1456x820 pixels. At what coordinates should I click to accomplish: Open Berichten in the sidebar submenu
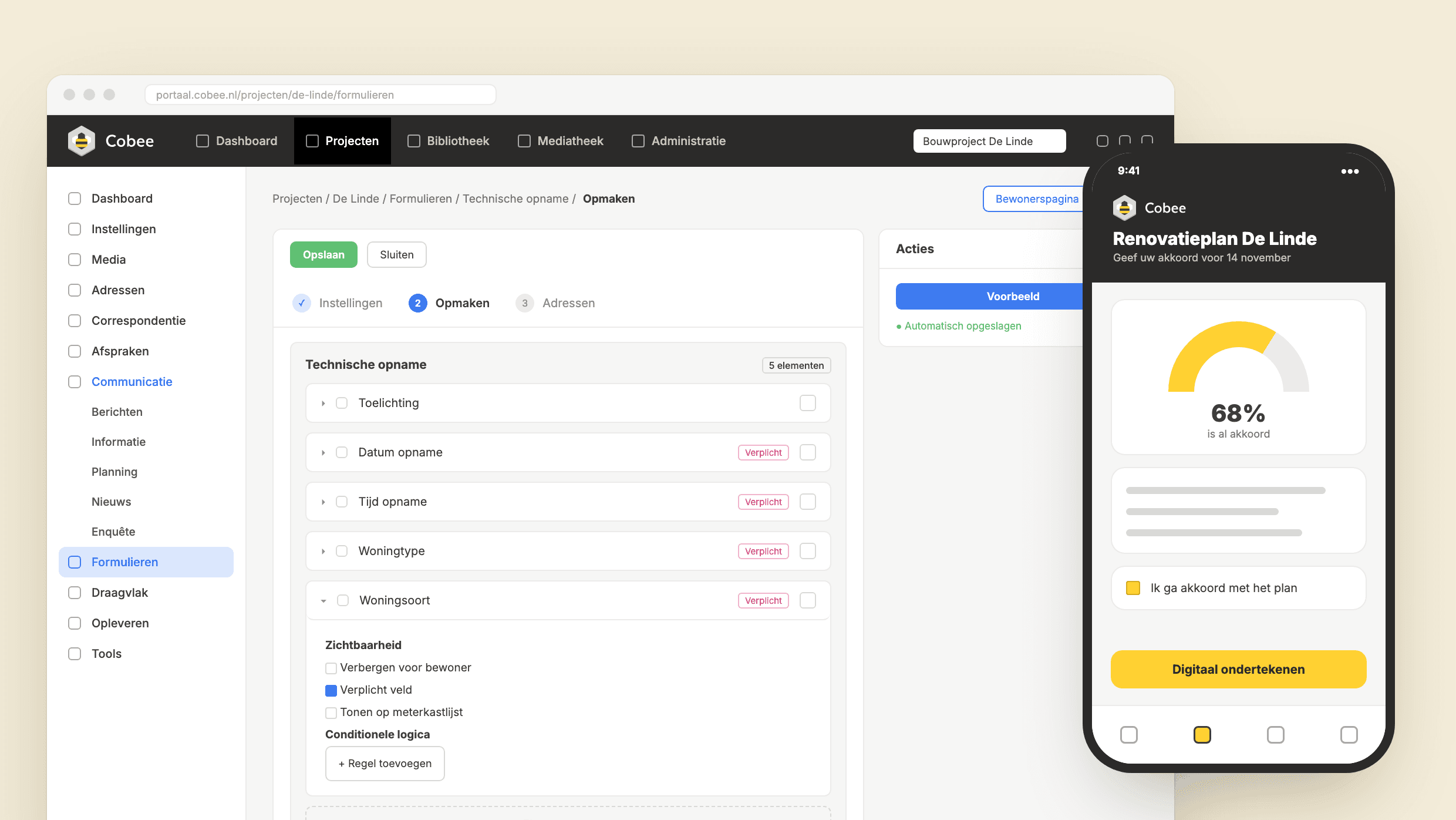[117, 412]
